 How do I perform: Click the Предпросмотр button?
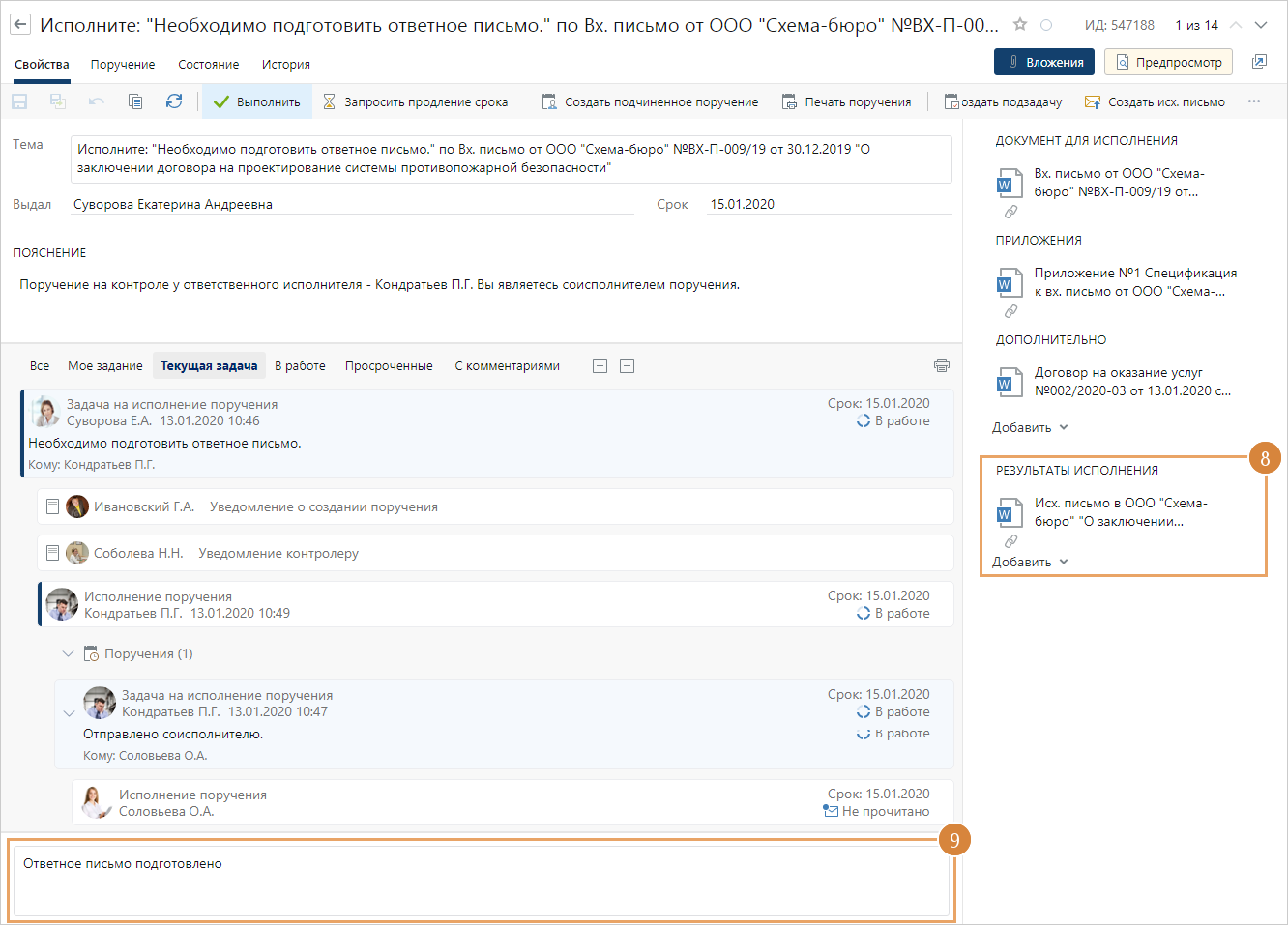[1168, 62]
